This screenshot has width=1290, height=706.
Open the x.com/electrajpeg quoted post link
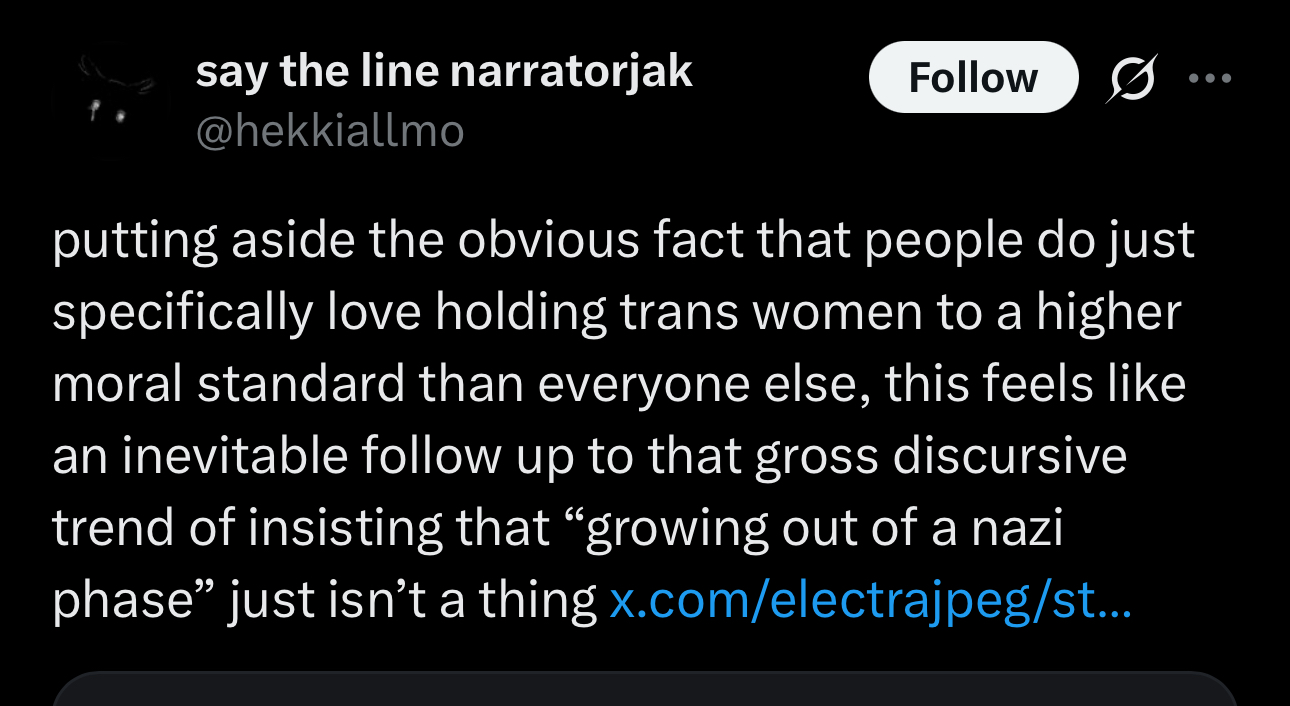[x=870, y=600]
